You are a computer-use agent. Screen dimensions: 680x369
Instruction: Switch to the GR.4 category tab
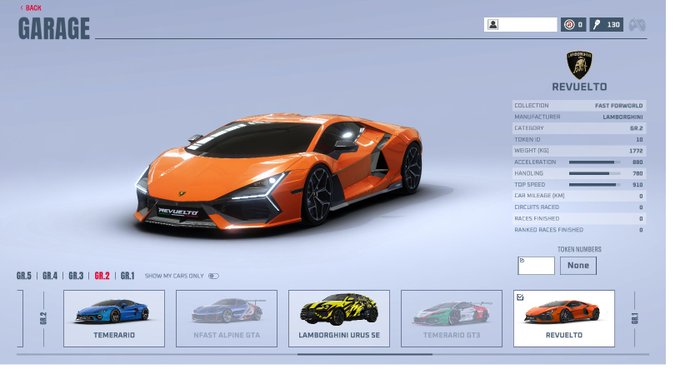pos(50,276)
